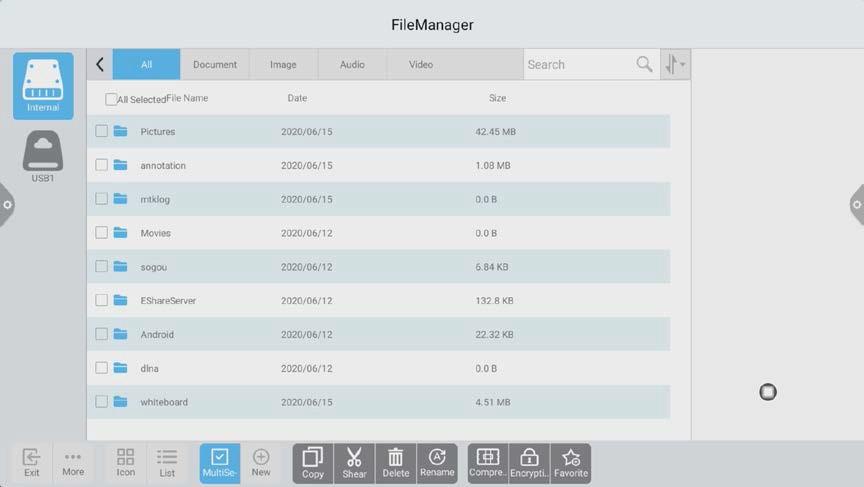Click the Encryption lock icon

coord(529,463)
